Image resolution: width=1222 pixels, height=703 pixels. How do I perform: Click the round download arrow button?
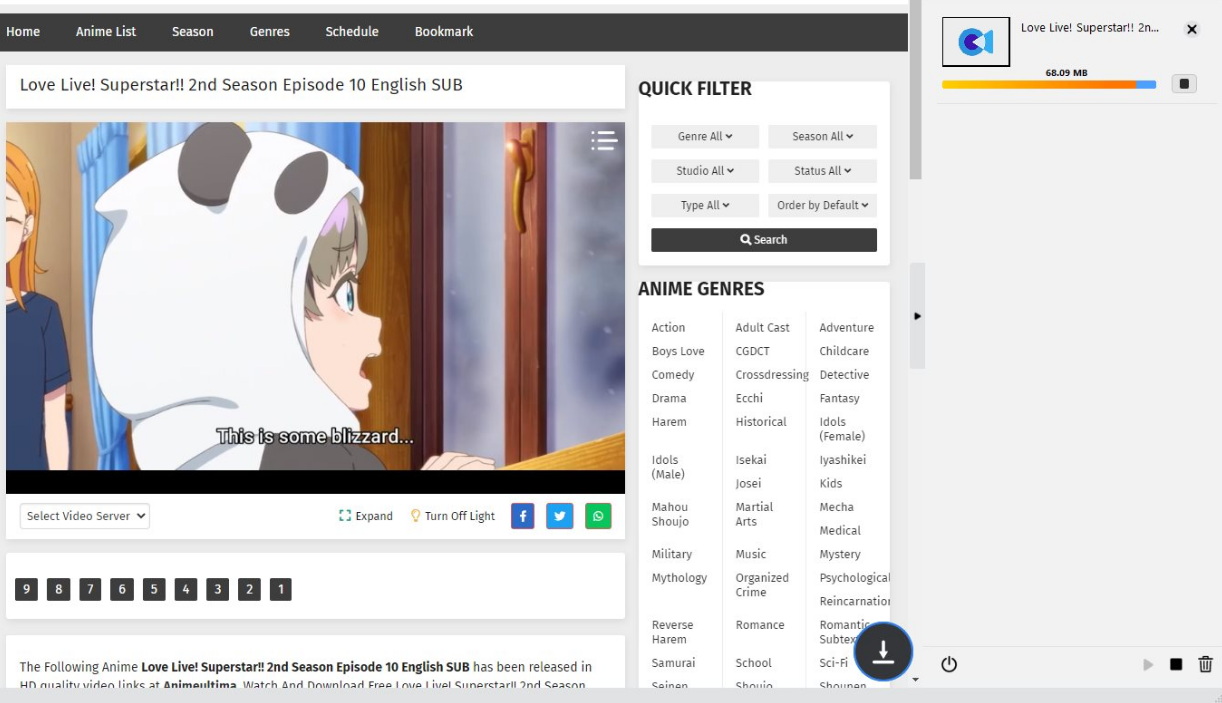coord(883,651)
